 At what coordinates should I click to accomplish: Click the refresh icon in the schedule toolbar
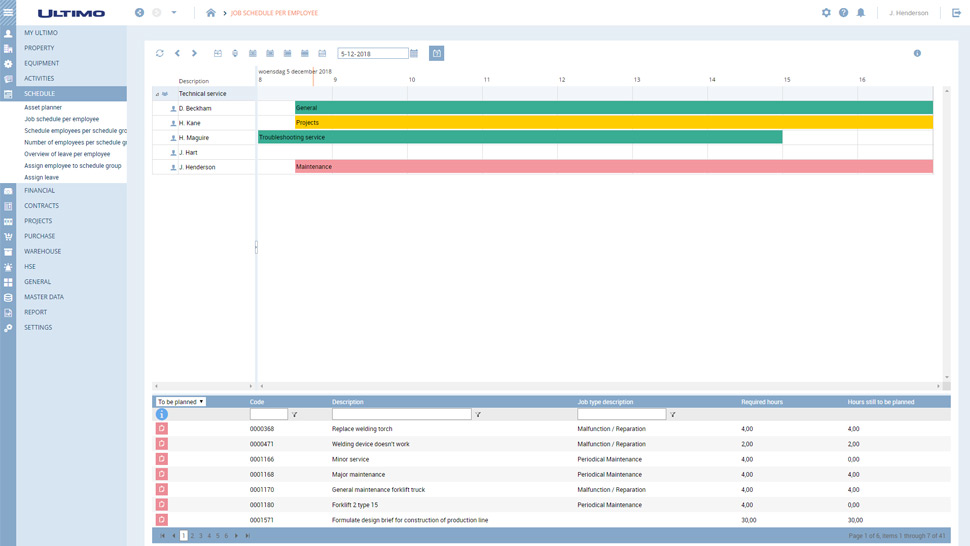[x=159, y=53]
